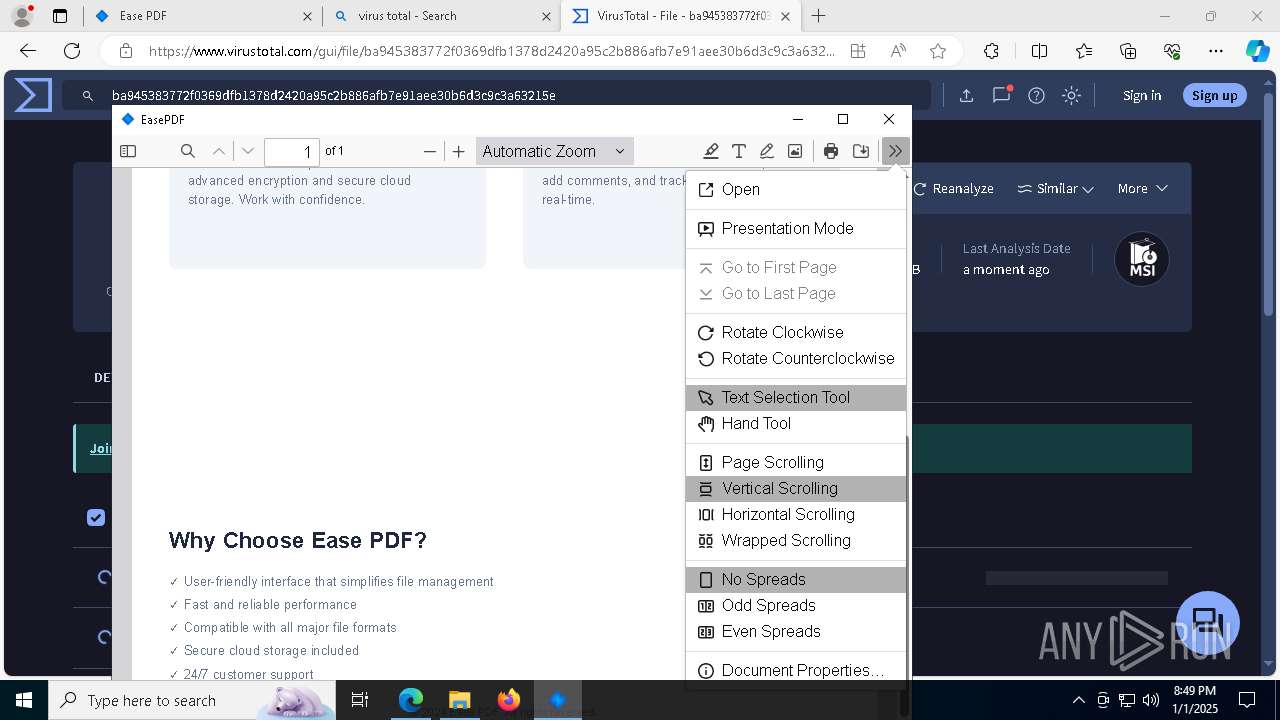Open Edge extensions puzzle icon
The width and height of the screenshot is (1280, 720).
[991, 51]
